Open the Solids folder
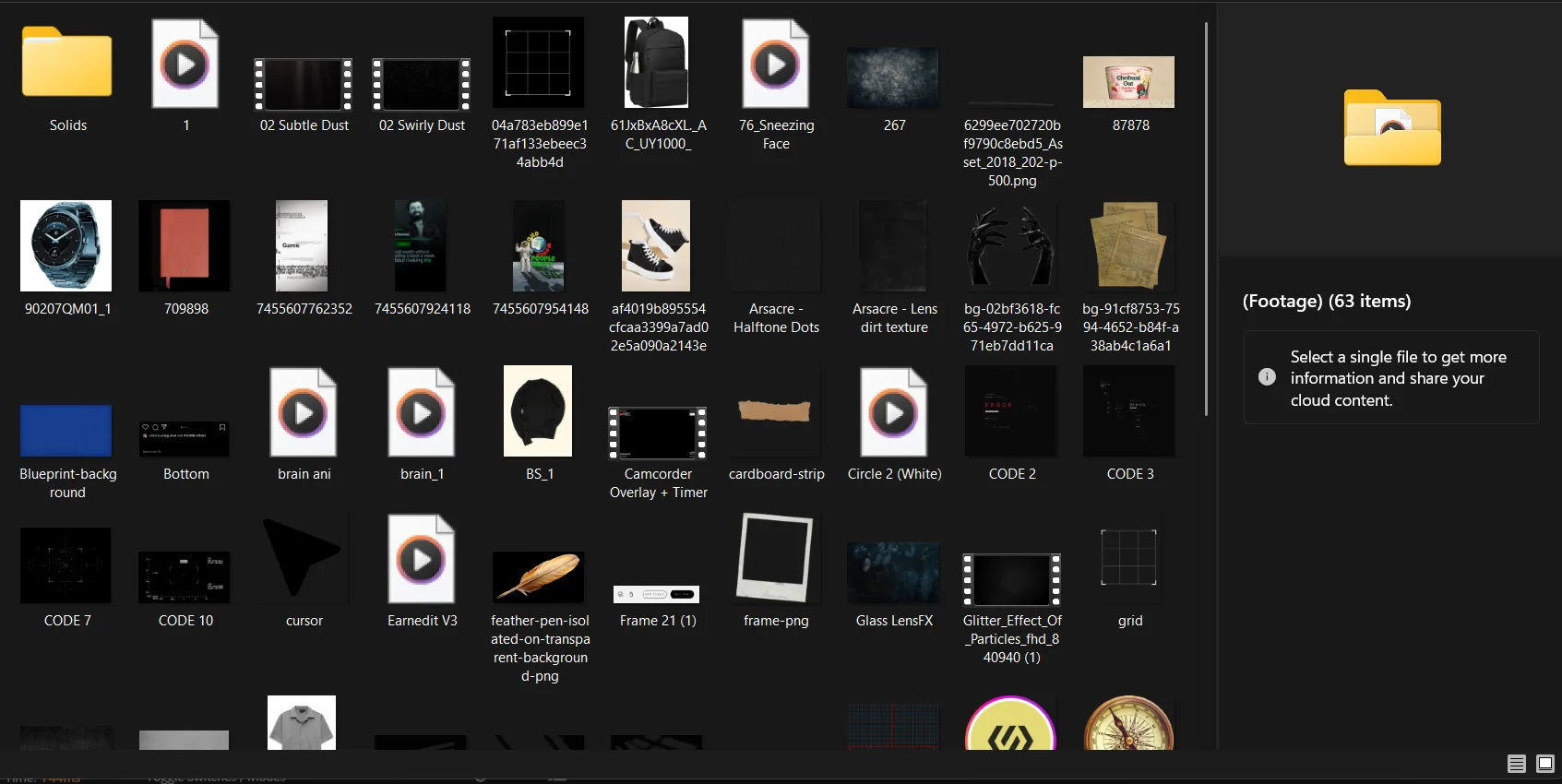 [67, 65]
